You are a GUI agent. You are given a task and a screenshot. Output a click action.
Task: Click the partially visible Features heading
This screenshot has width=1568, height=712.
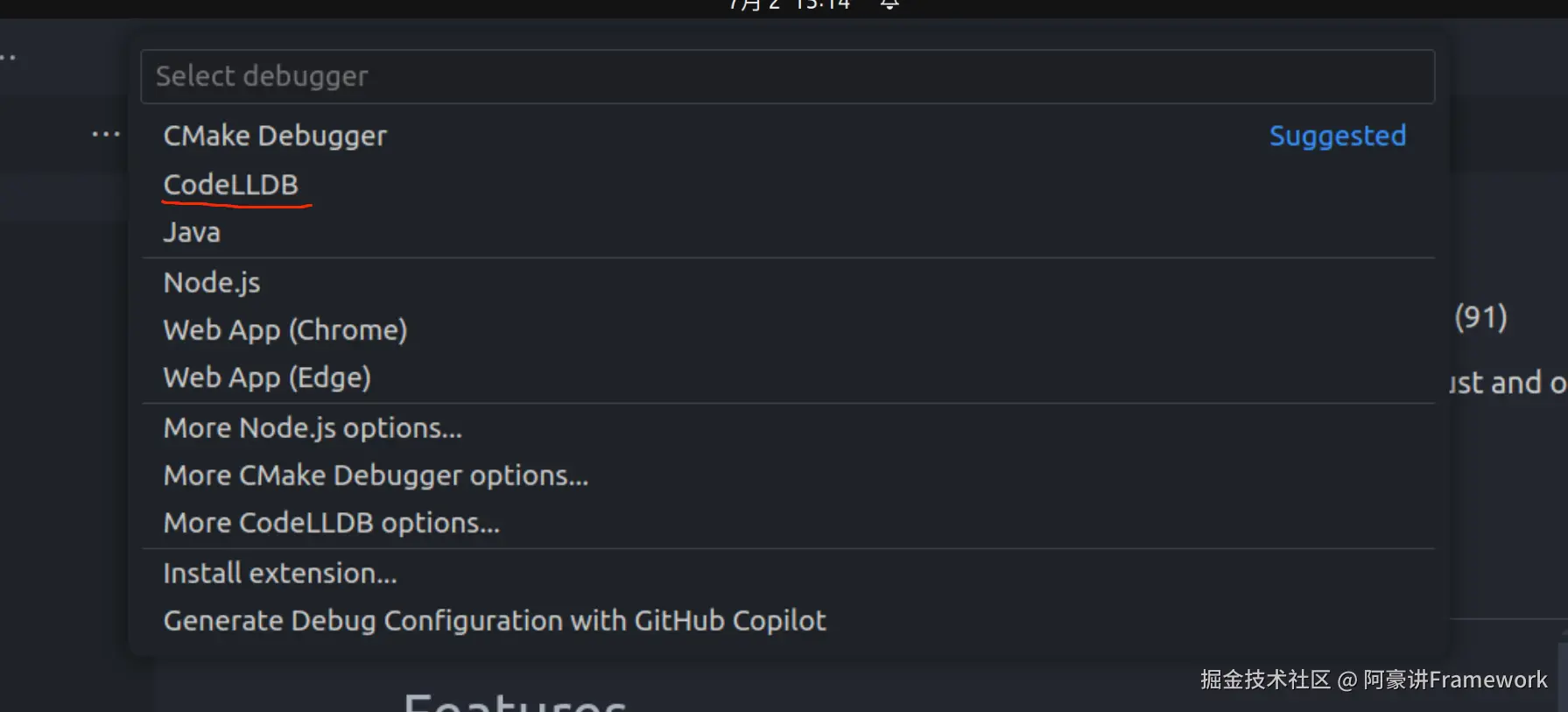[x=515, y=702]
